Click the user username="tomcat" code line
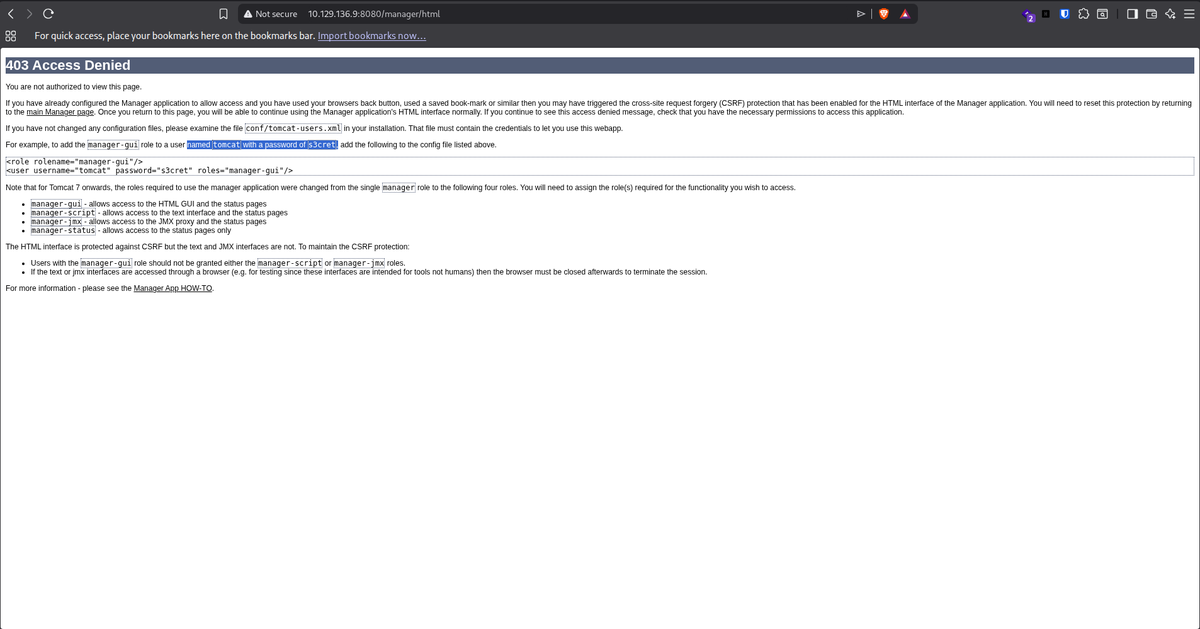Image resolution: width=1200 pixels, height=629 pixels. click(148, 170)
